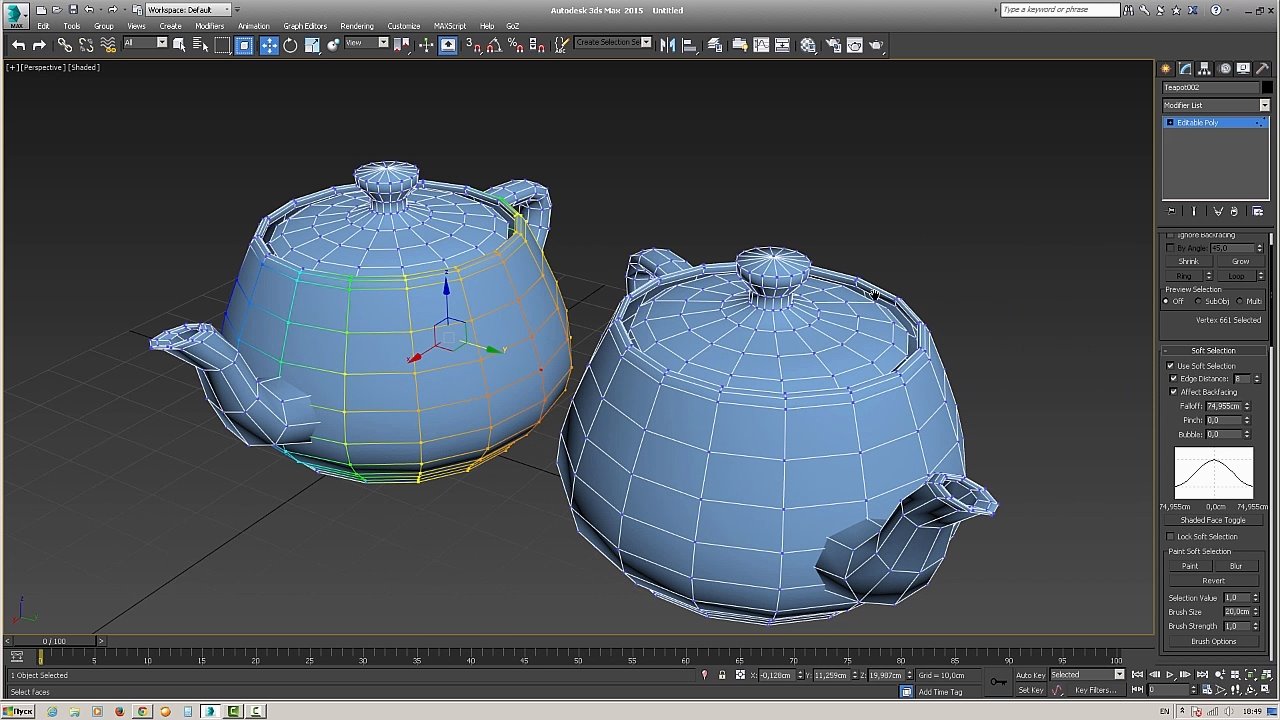Open Brush Options
Screen dimensions: 1280x720
click(x=1213, y=642)
